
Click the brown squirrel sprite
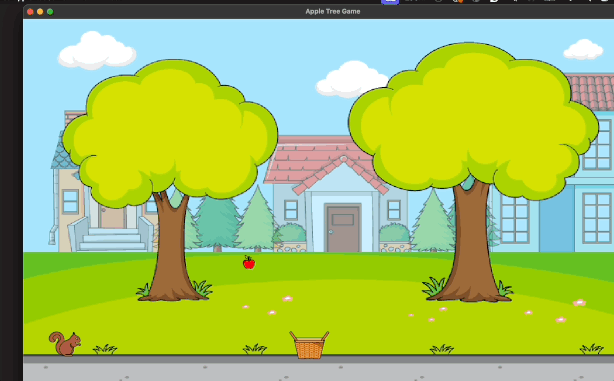click(65, 344)
